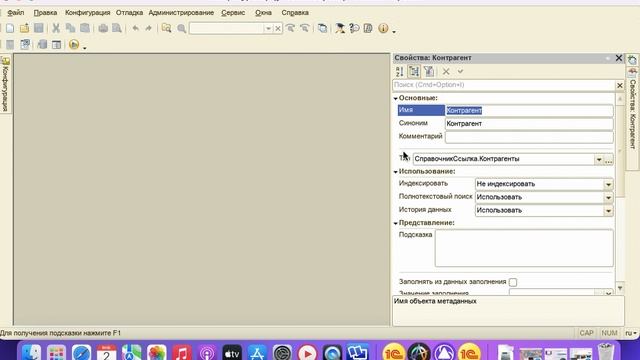The image size is (640, 360).
Task: Click the properties panel scroll down arrow
Action: [x=620, y=288]
